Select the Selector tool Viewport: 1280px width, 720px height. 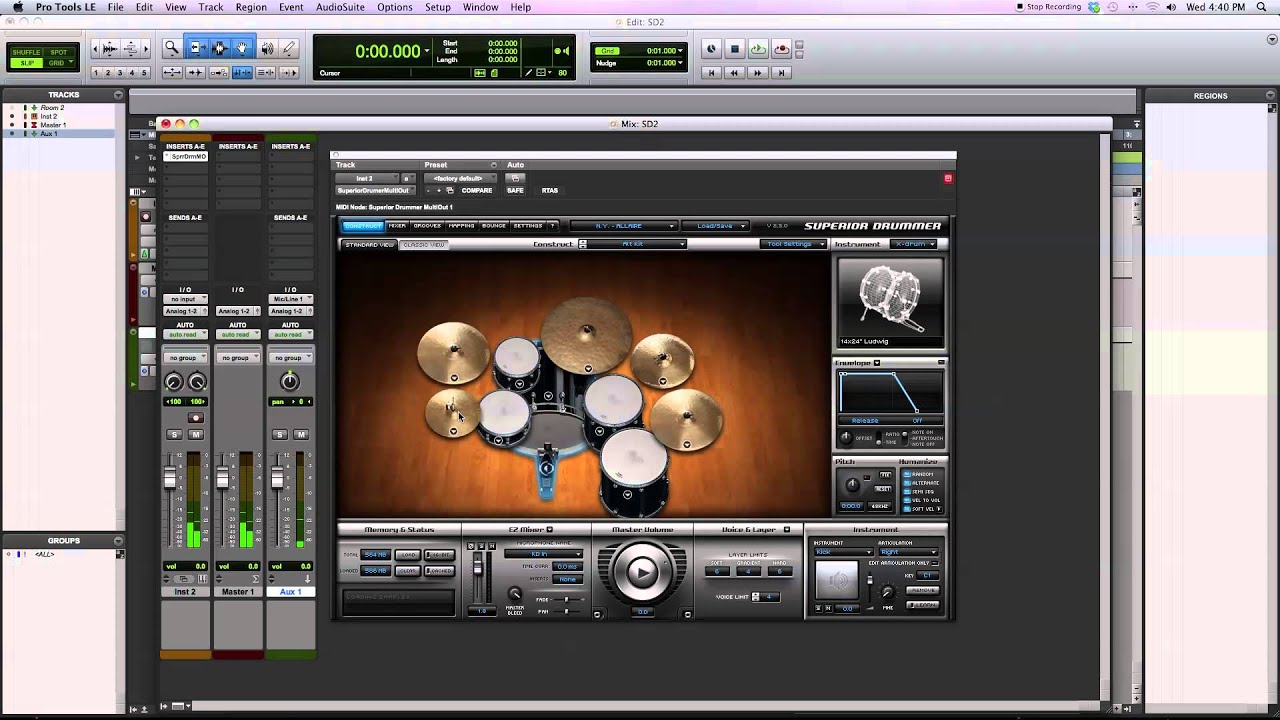[x=219, y=48]
